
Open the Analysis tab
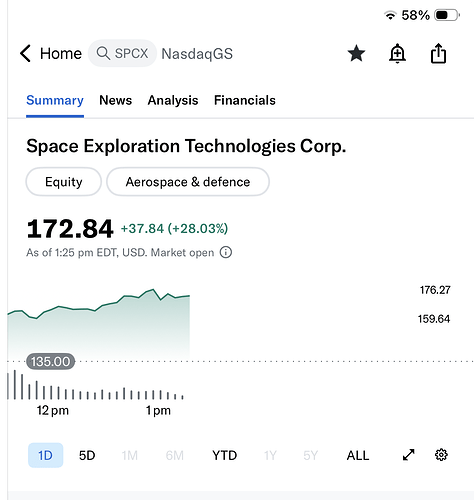tap(173, 100)
